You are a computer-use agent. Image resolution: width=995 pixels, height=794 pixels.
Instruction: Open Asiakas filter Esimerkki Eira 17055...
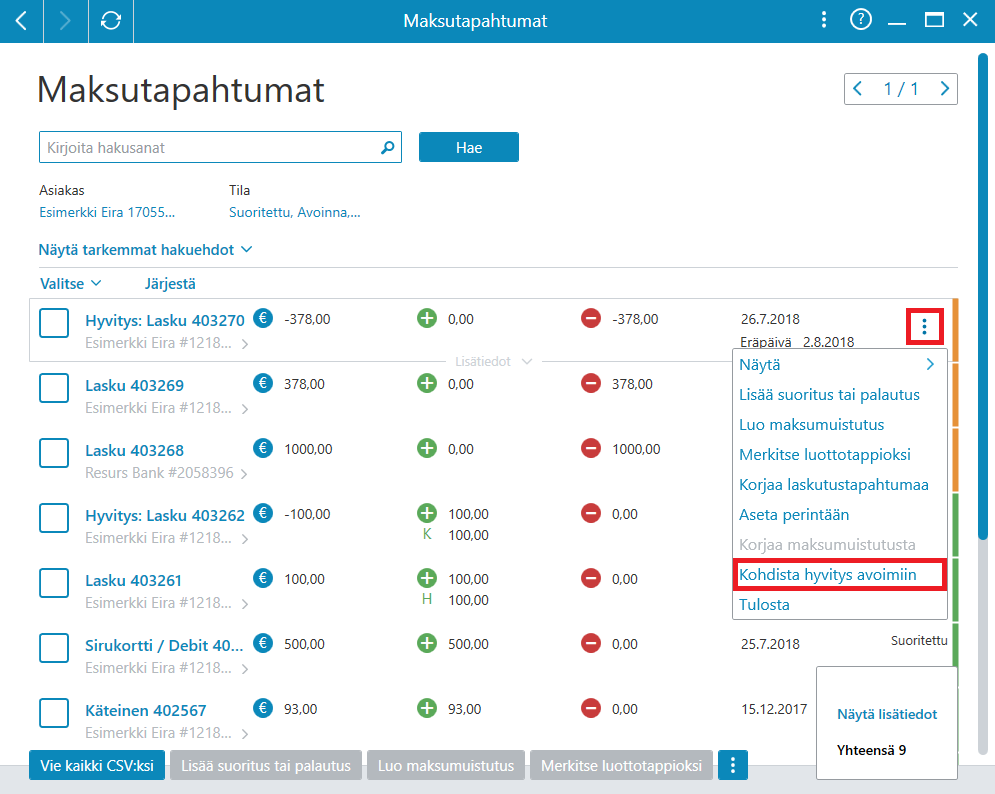(x=107, y=213)
